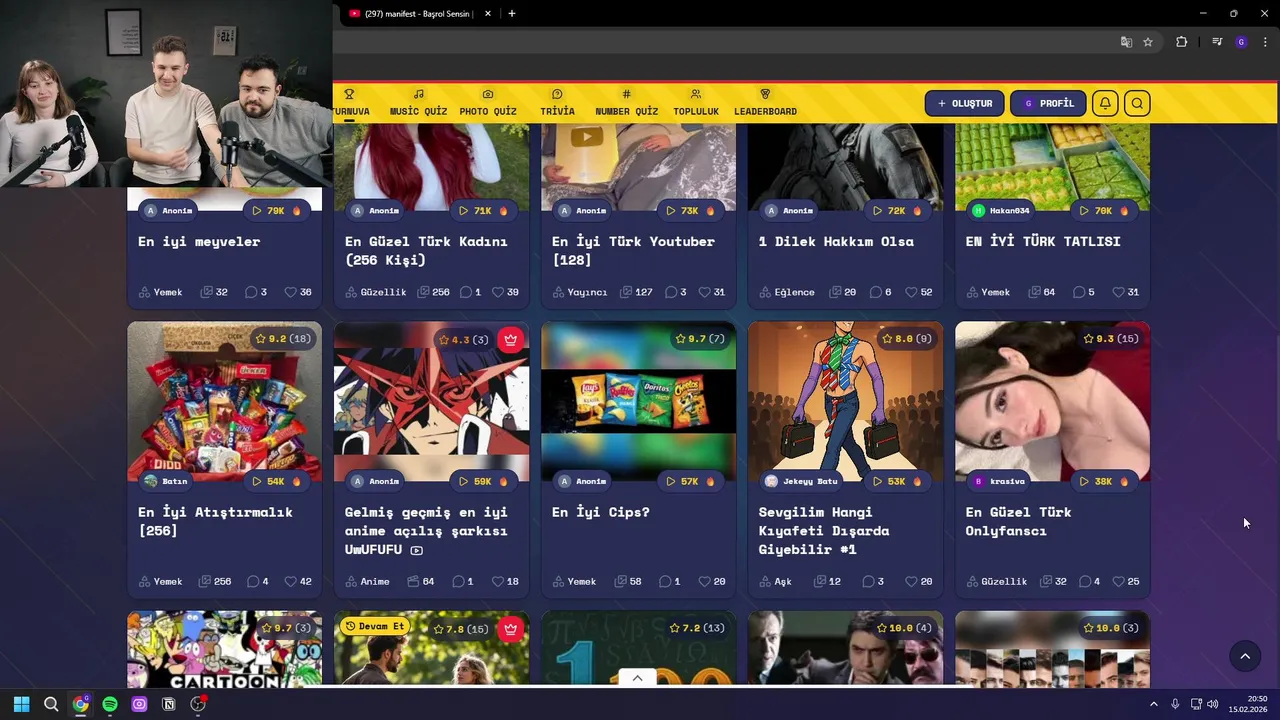Open the En İyi Atıştırmalık quiz thumbnail

225,401
